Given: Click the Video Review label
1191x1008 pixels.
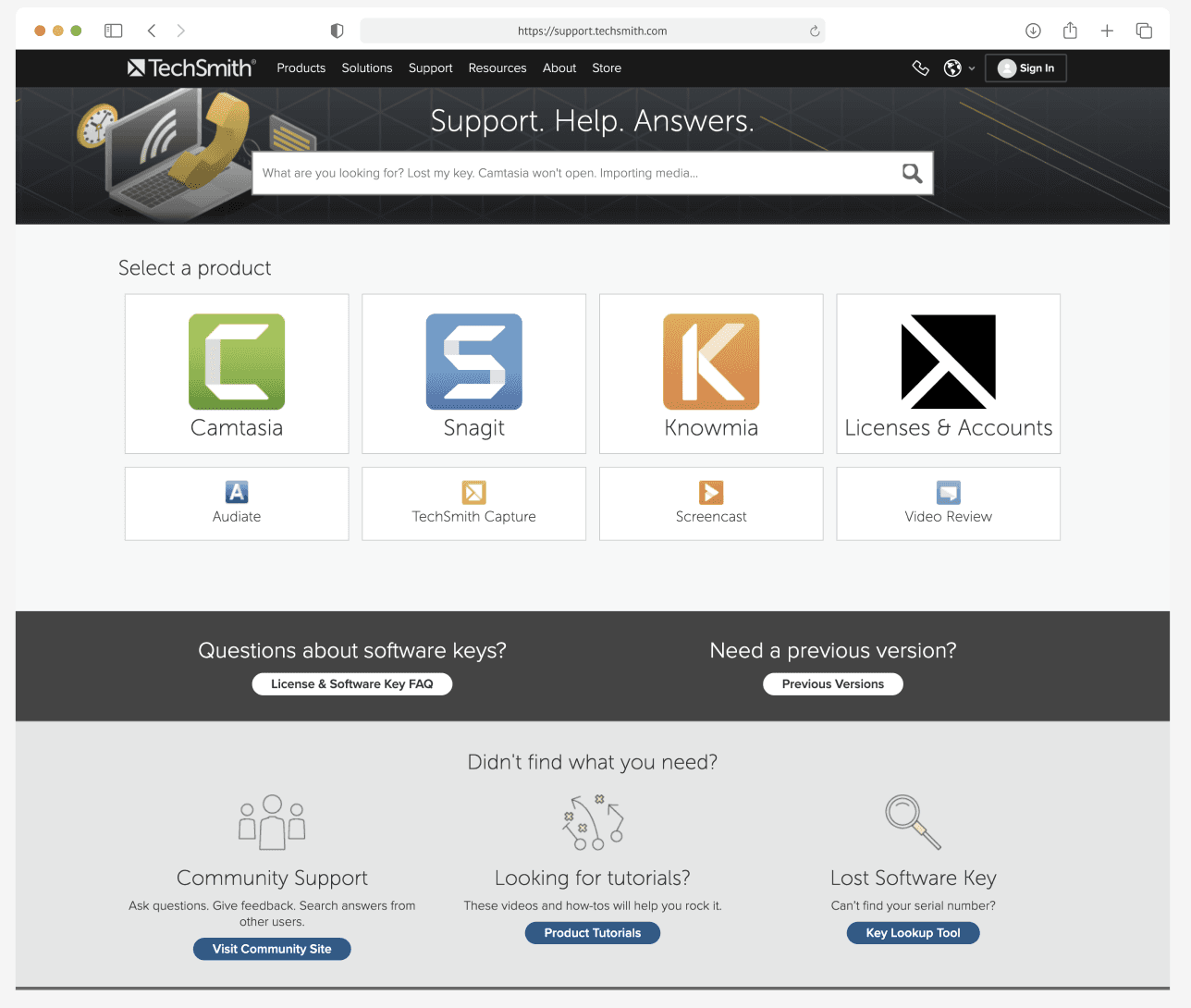Looking at the screenshot, I should [x=949, y=516].
